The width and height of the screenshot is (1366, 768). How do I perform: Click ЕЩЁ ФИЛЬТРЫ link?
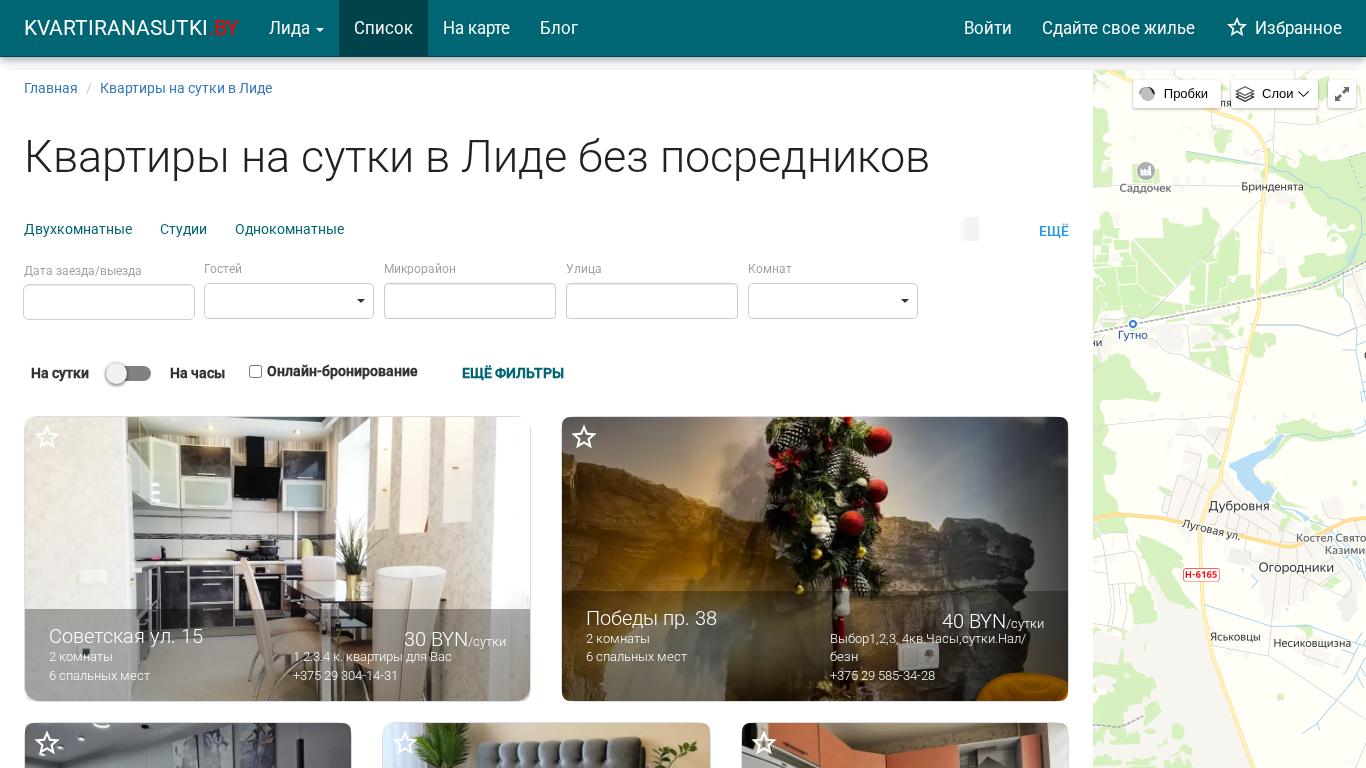click(512, 373)
